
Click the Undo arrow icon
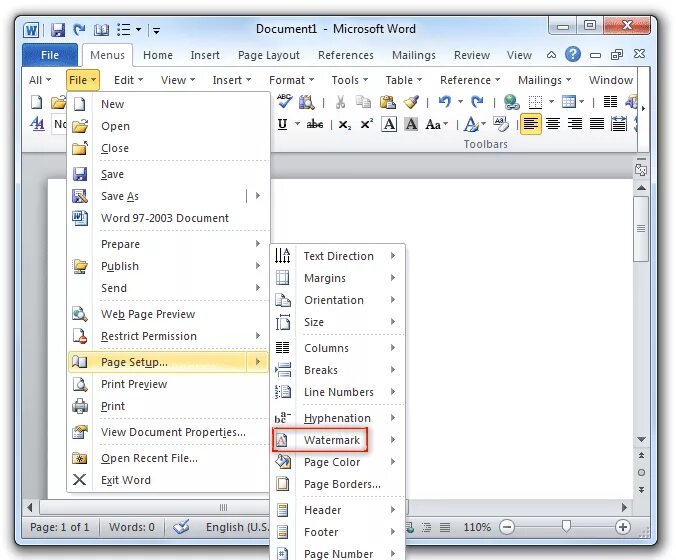(444, 102)
